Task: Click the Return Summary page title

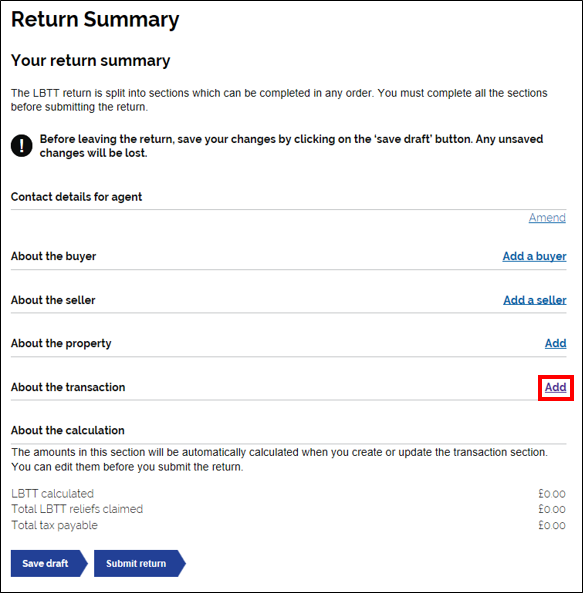Action: (95, 19)
